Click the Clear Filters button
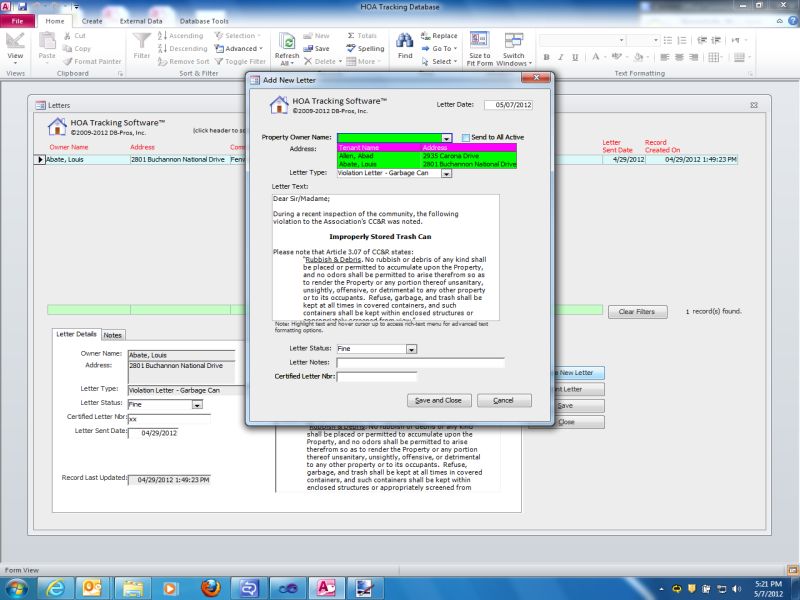Screen dimensions: 800x600 point(637,312)
